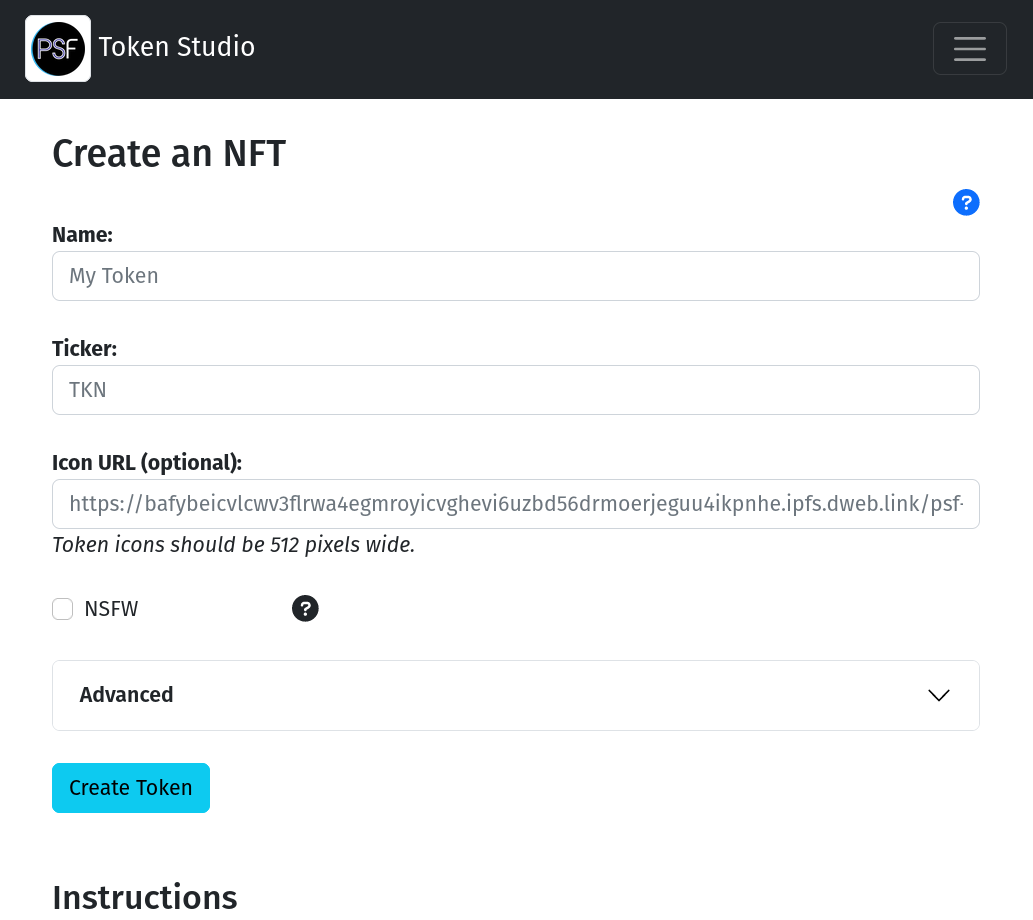Click into the Ticker TKN input
Image resolution: width=1033 pixels, height=920 pixels.
[x=516, y=390]
